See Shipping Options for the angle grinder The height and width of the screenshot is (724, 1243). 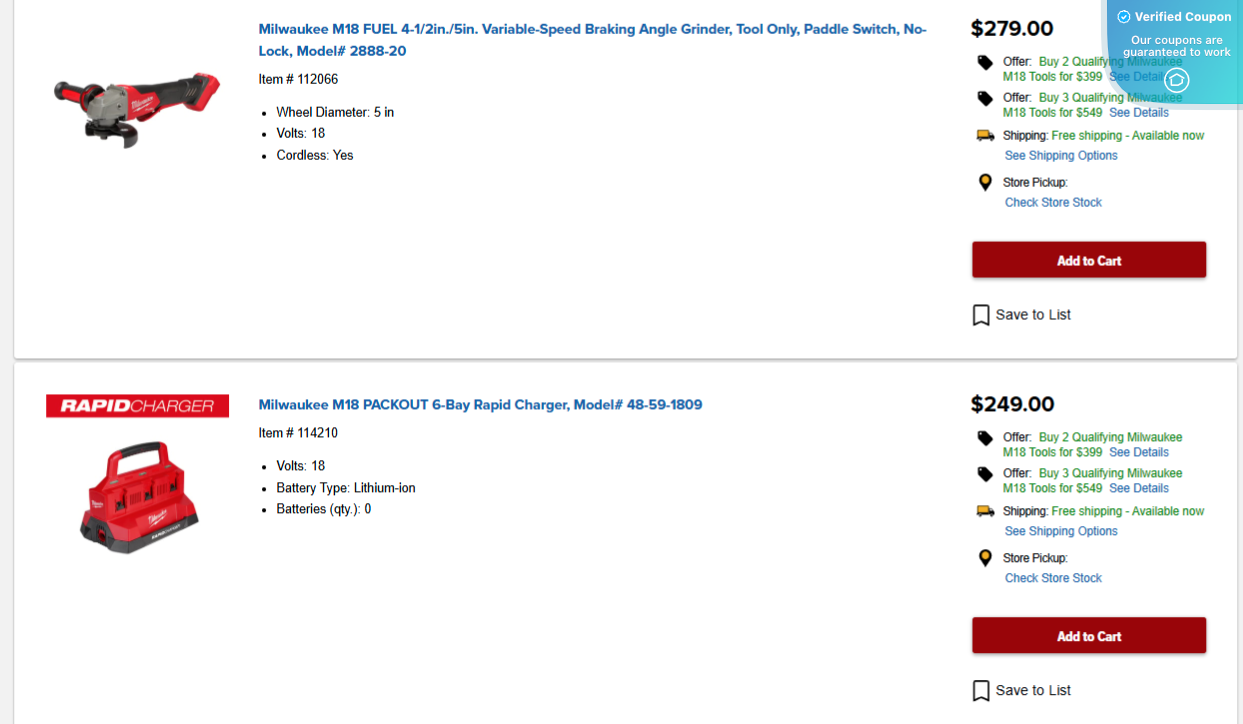(1061, 156)
